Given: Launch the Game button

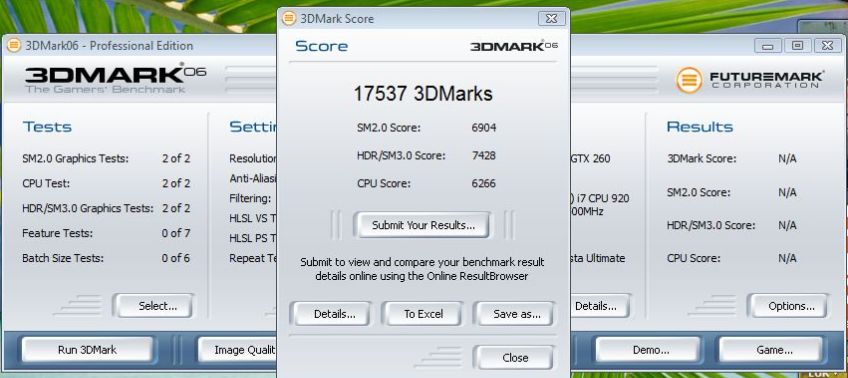Looking at the screenshot, I should (771, 350).
